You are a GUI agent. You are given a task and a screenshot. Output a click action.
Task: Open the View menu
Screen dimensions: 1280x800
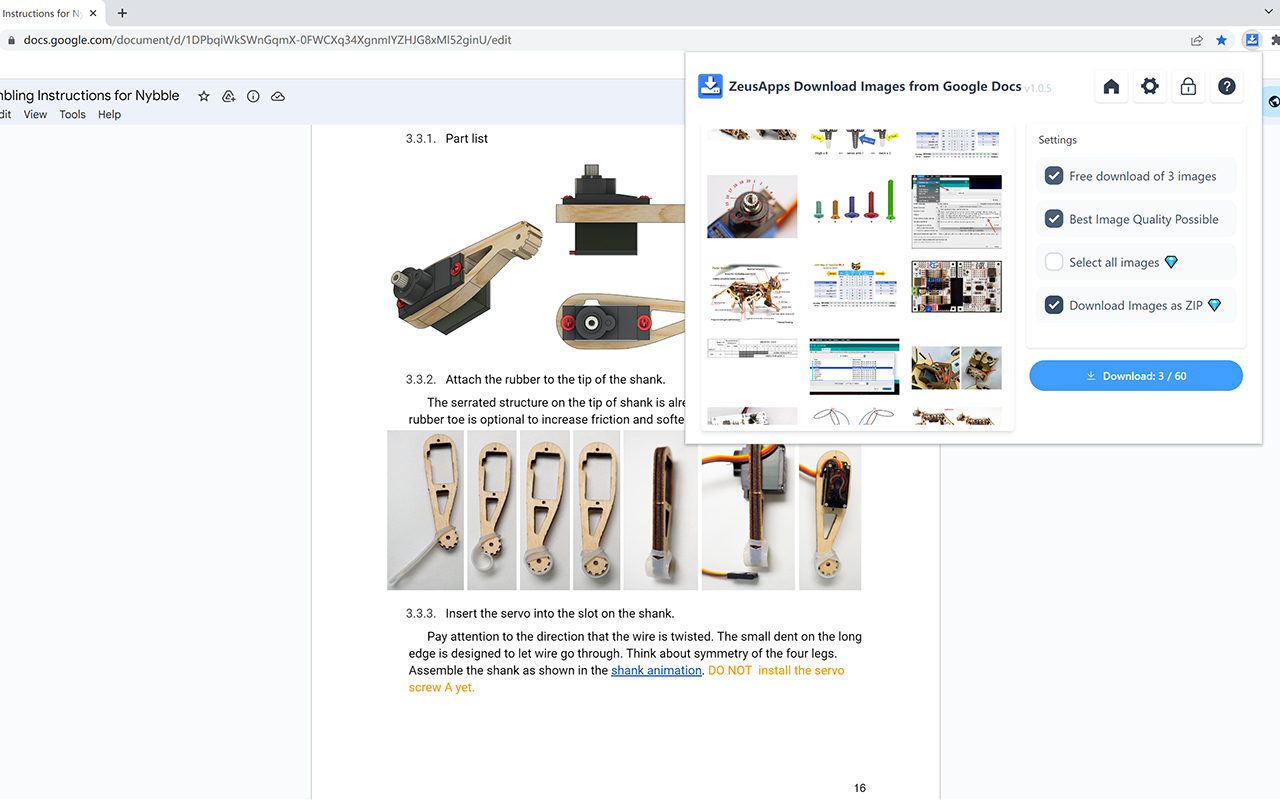click(35, 115)
